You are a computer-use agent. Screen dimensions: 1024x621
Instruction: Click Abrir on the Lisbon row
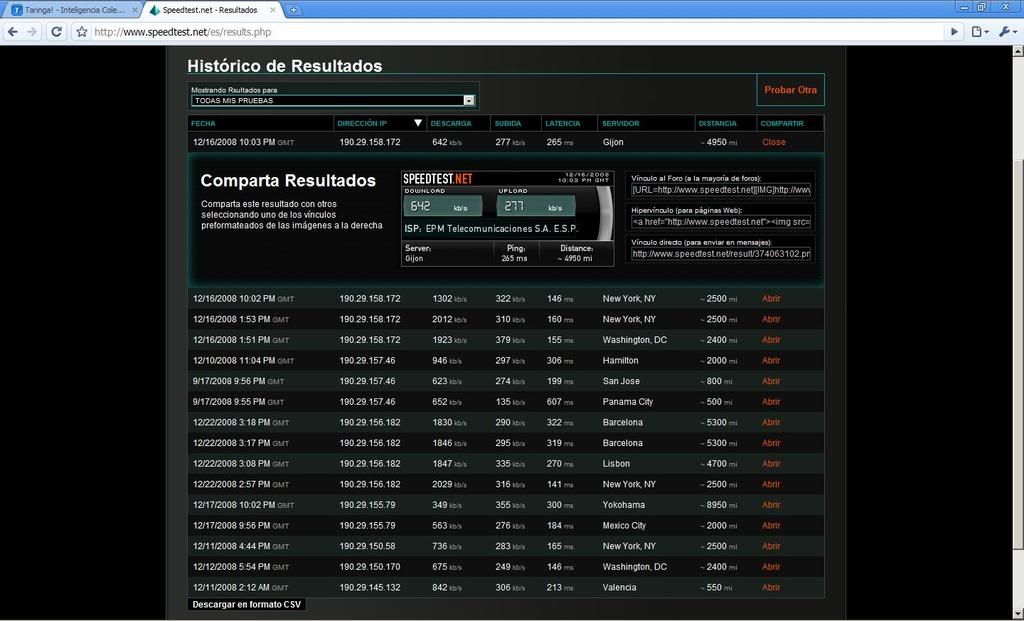click(x=771, y=464)
